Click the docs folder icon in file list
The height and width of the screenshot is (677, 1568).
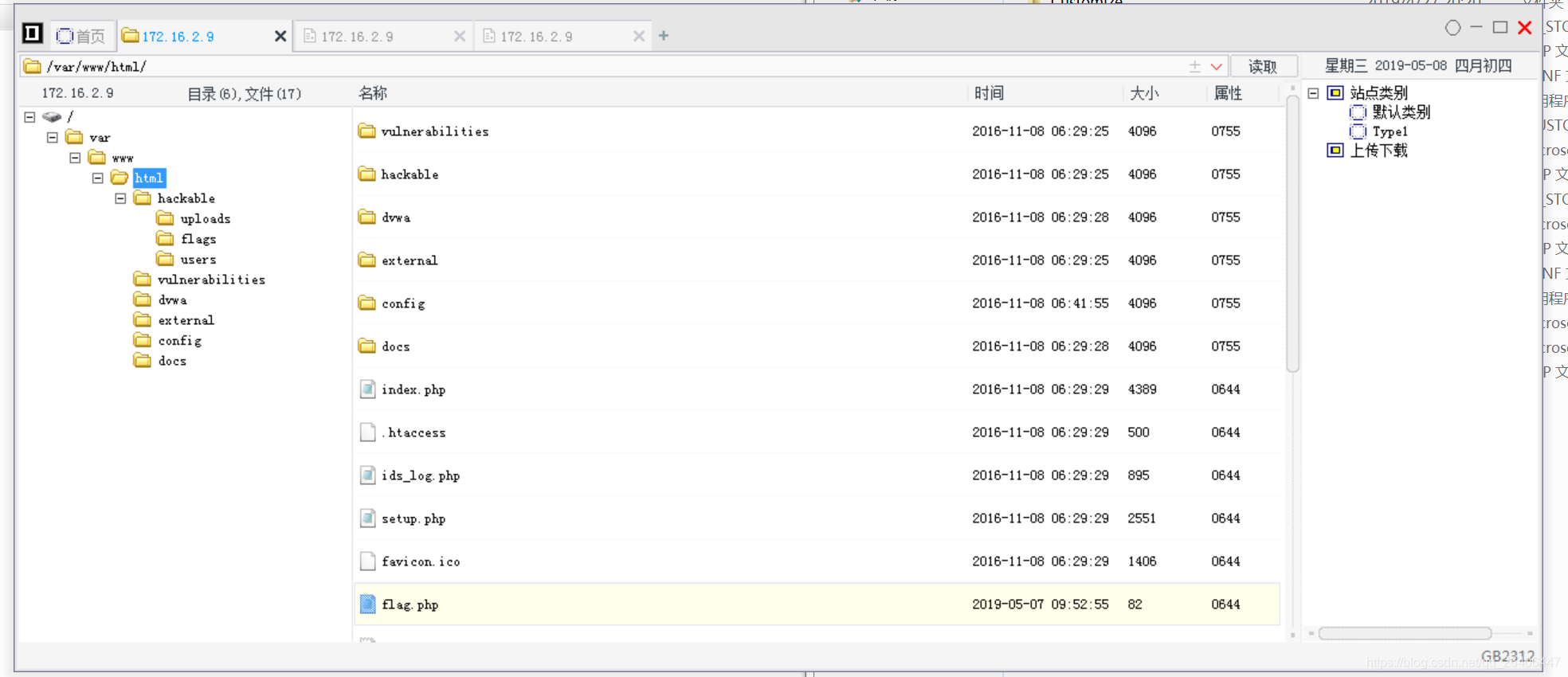(x=367, y=346)
